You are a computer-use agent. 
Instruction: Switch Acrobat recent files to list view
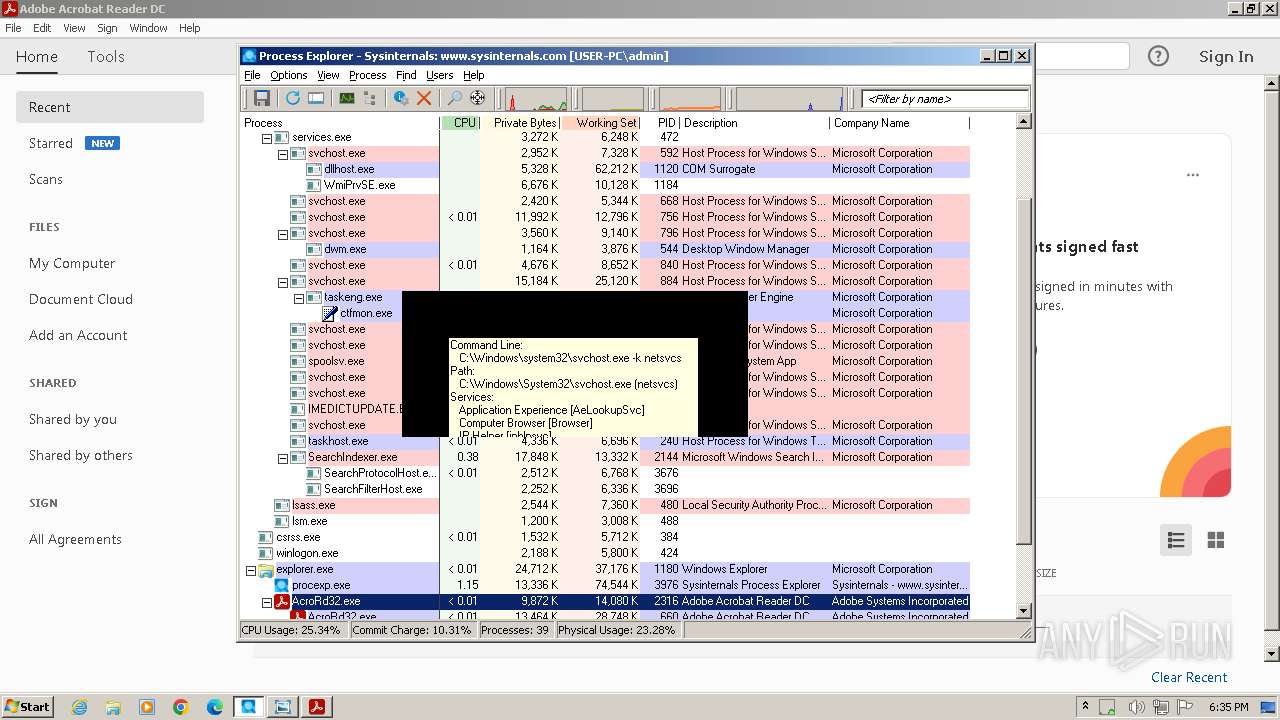pos(1176,540)
